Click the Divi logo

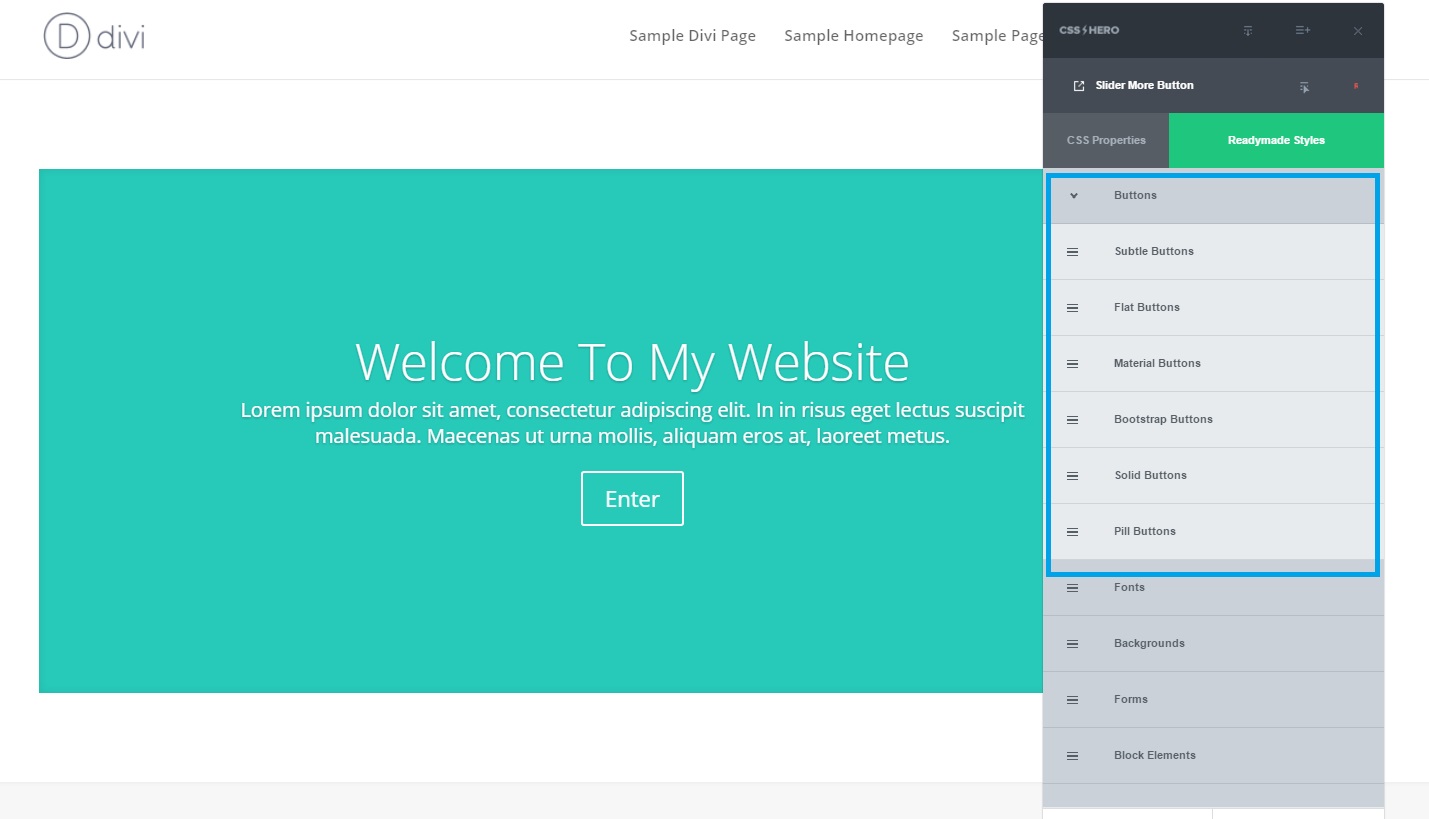coord(94,36)
